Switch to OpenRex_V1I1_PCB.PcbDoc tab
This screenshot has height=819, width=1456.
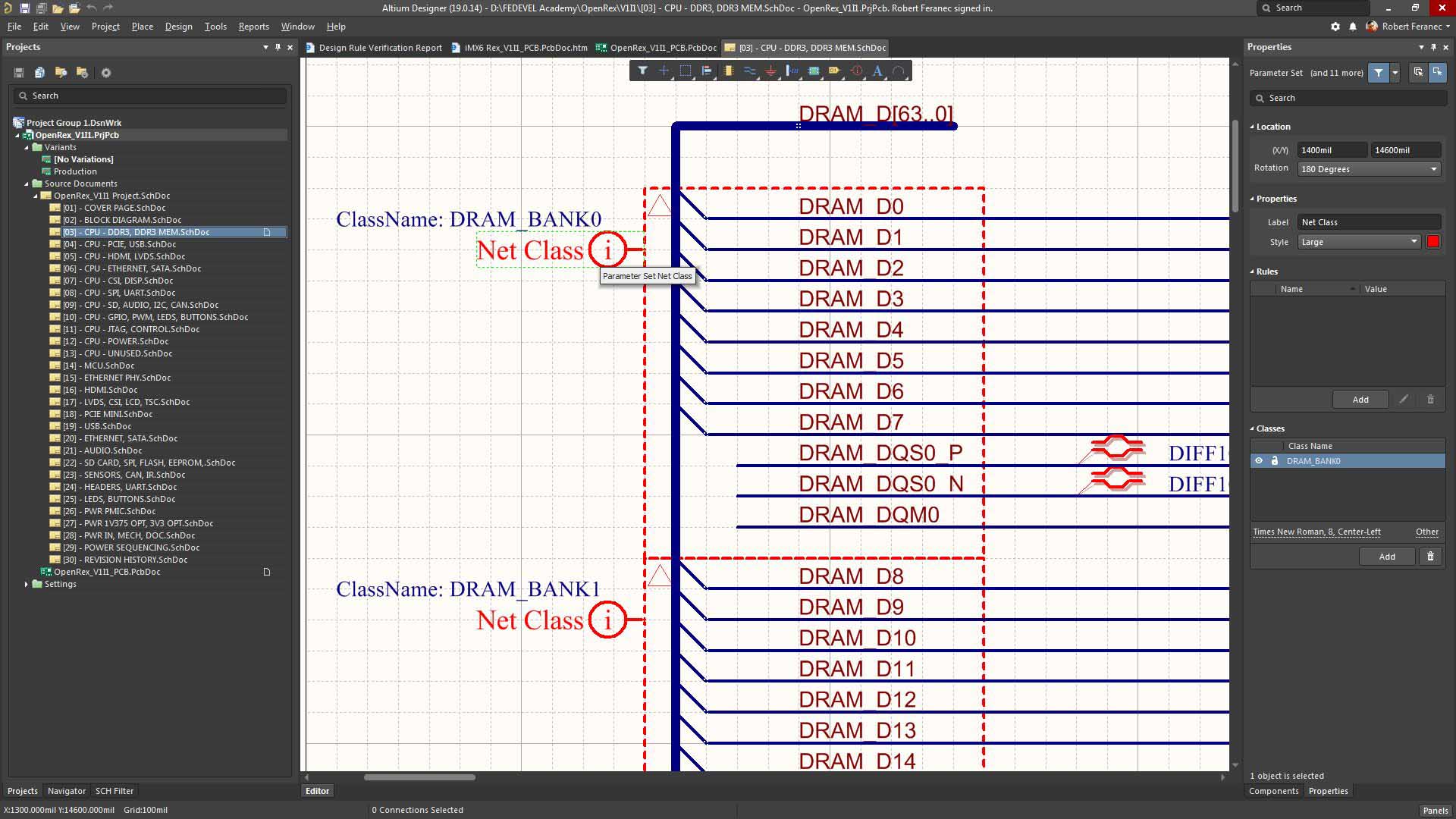click(657, 48)
